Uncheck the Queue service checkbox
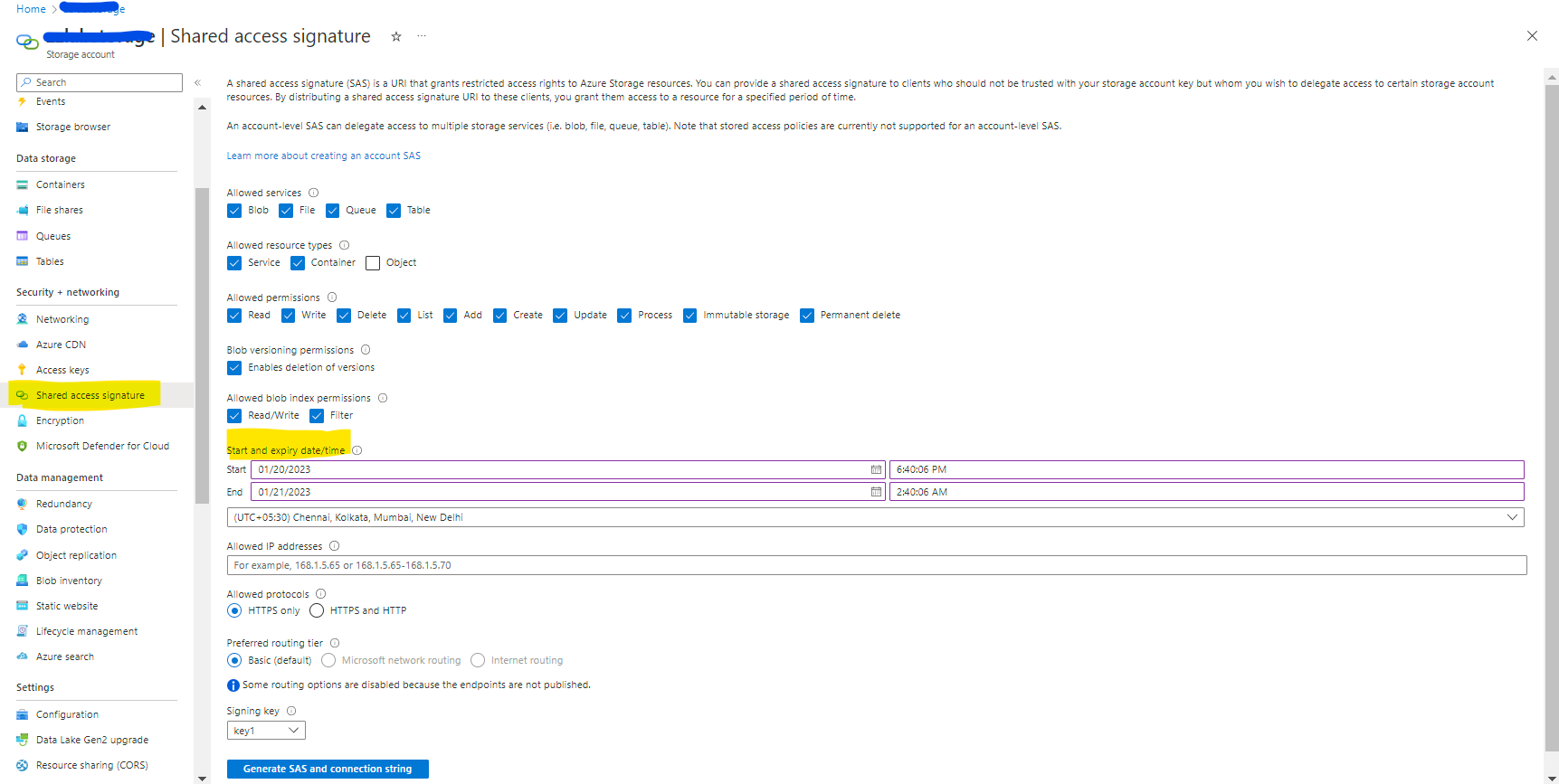 [332, 211]
